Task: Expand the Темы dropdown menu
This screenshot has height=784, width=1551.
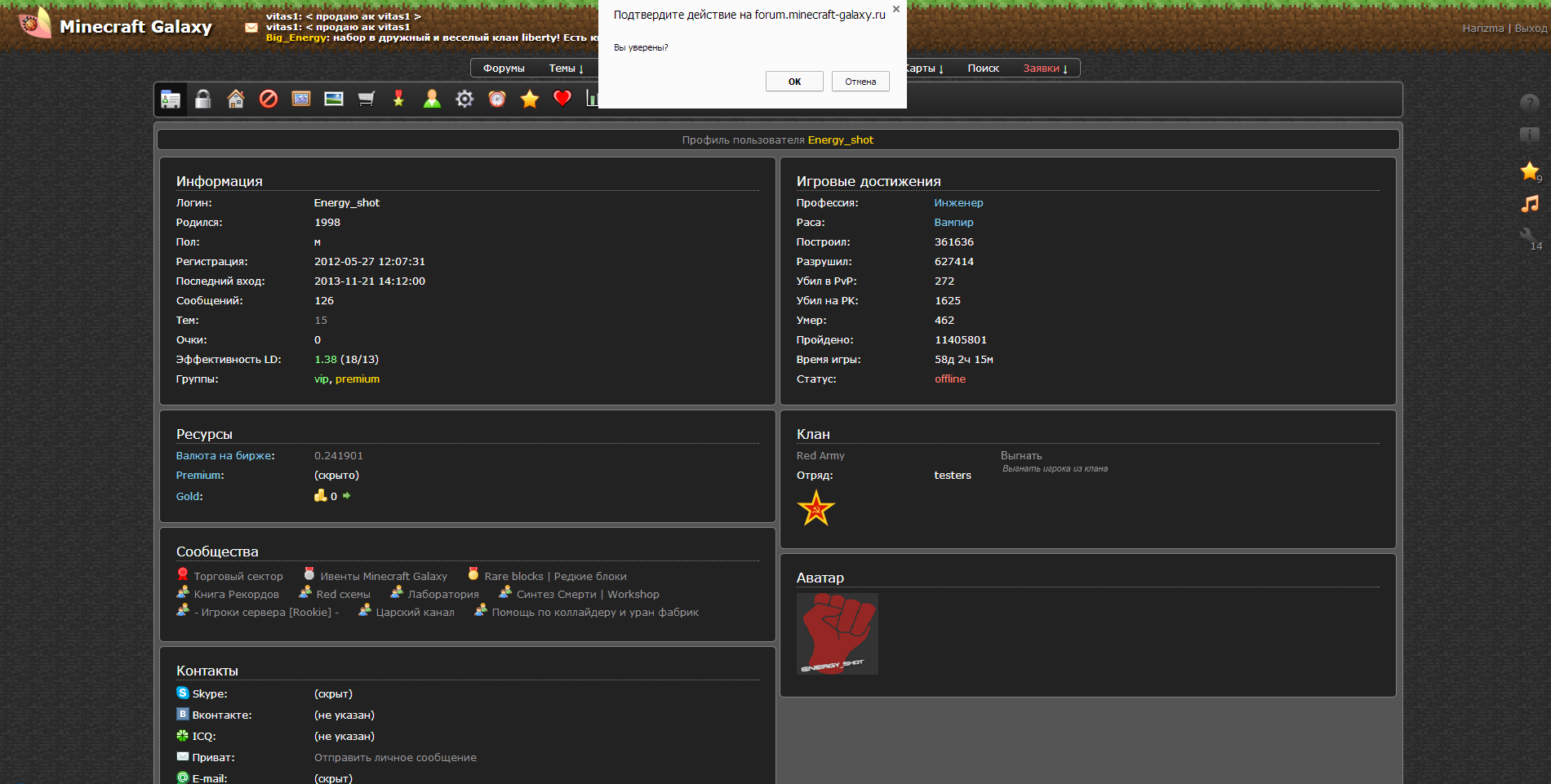Action: [566, 69]
